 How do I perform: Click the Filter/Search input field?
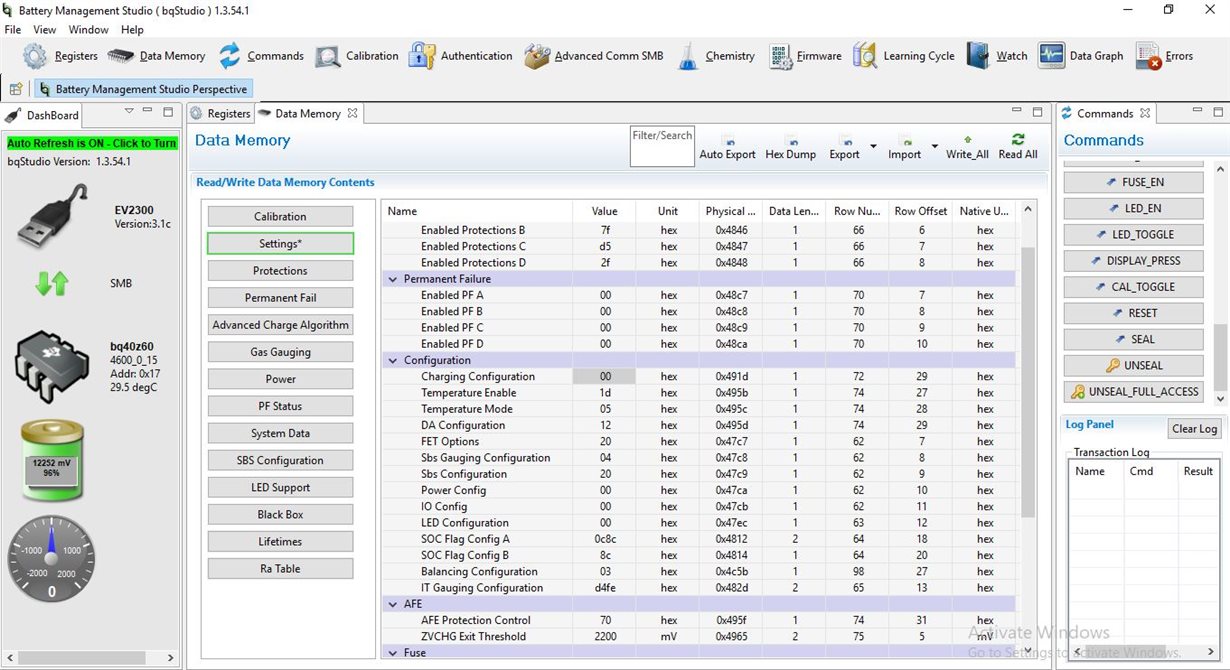coord(662,146)
